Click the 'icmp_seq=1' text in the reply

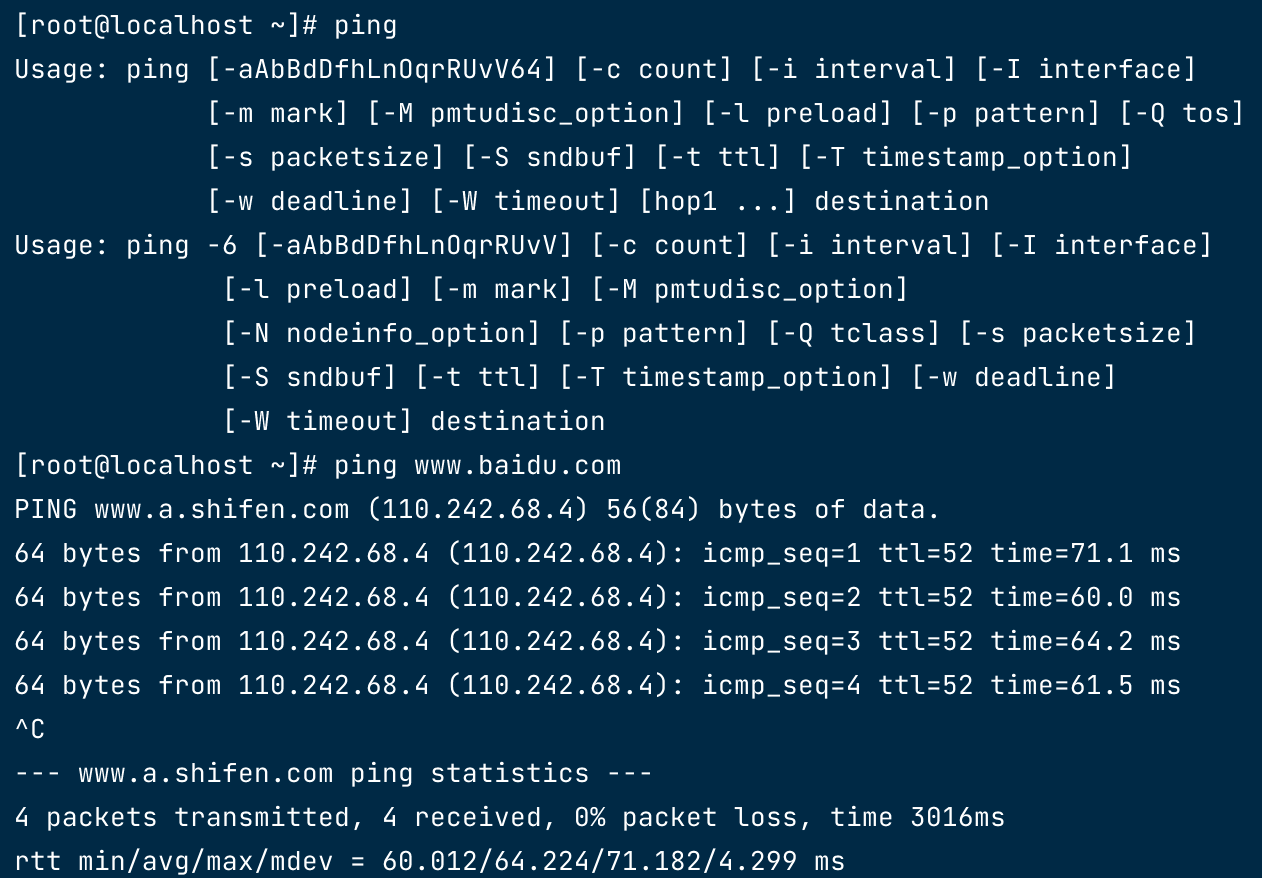(x=782, y=554)
